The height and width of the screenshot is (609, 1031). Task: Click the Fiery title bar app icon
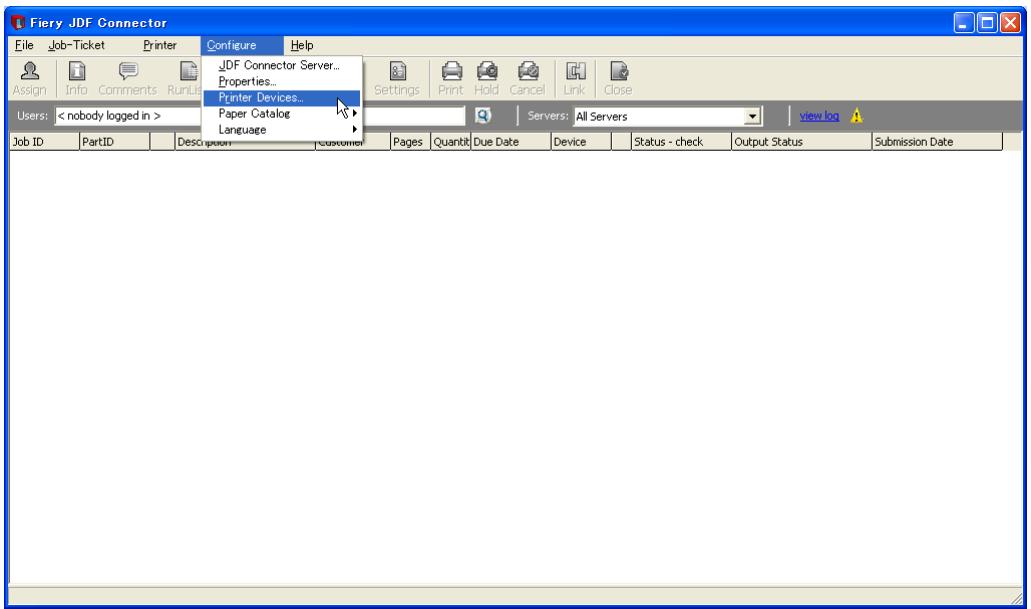(x=18, y=22)
